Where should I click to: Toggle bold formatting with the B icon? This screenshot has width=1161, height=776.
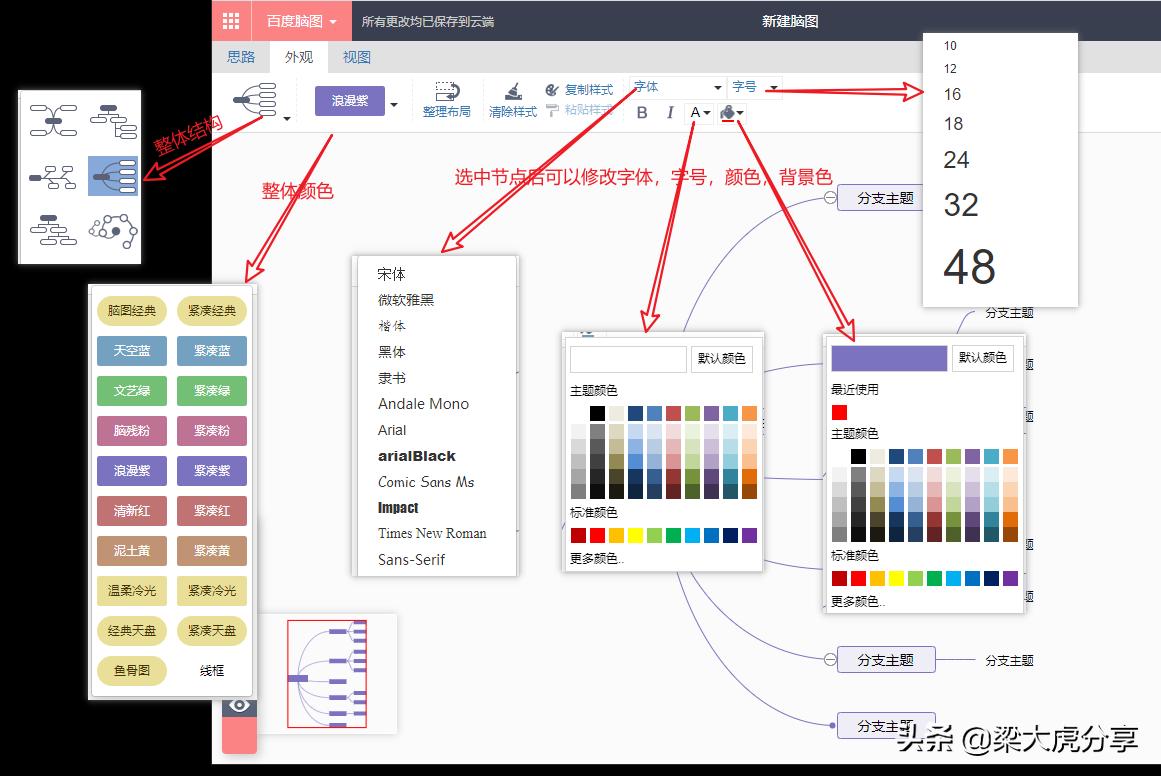(642, 113)
